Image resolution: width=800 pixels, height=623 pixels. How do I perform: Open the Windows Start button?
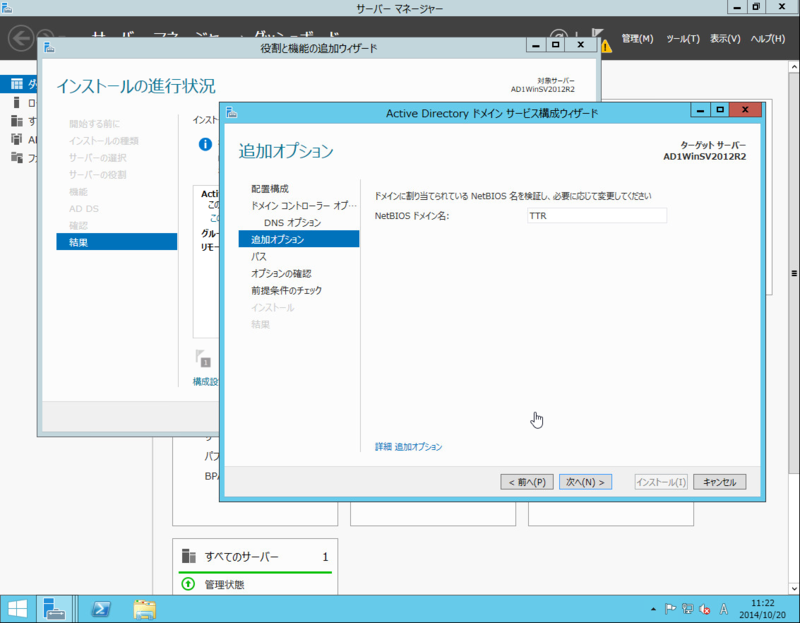pyautogui.click(x=18, y=609)
